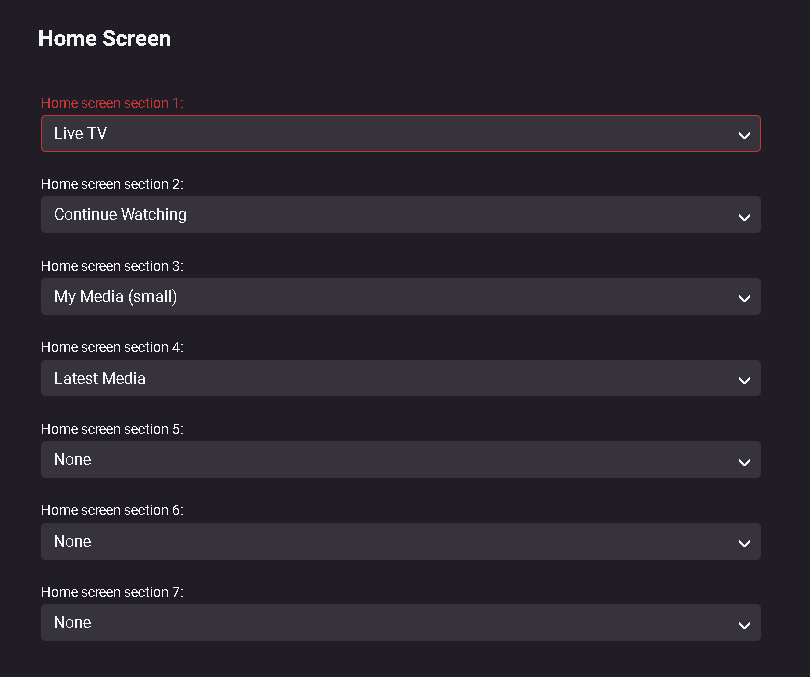Click the chevron arrow beside Latest Media

[x=743, y=380]
